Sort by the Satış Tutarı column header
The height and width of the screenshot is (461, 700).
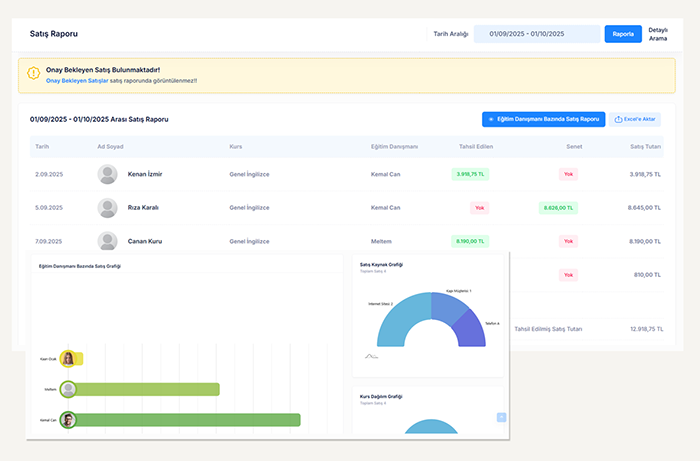[644, 146]
